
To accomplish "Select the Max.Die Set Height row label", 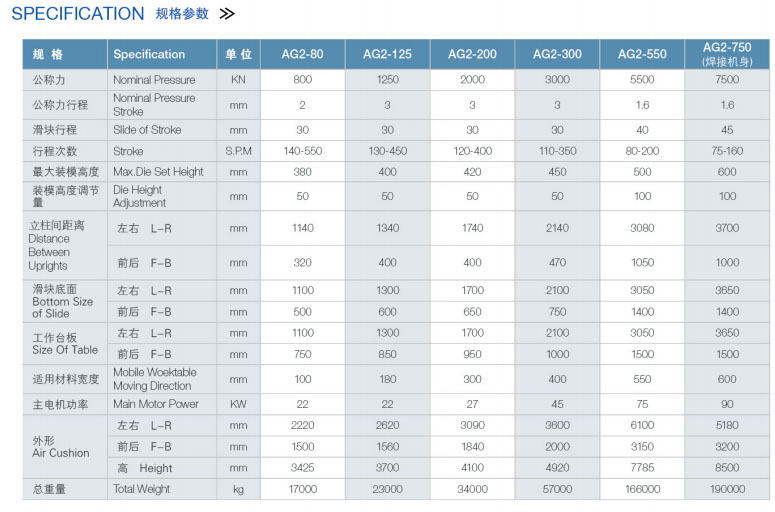I will point(158,172).
